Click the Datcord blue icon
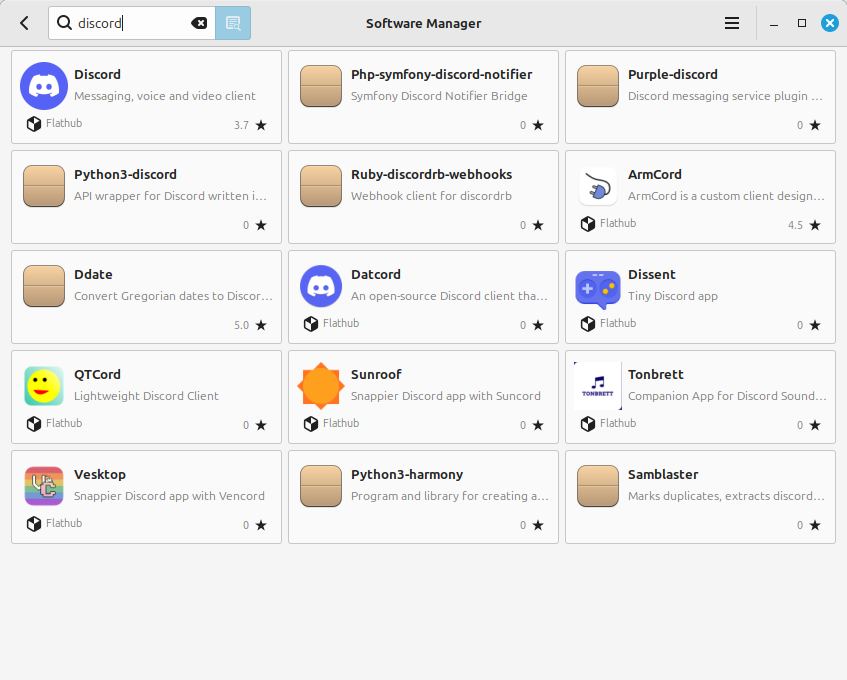The image size is (847, 680). [320, 286]
